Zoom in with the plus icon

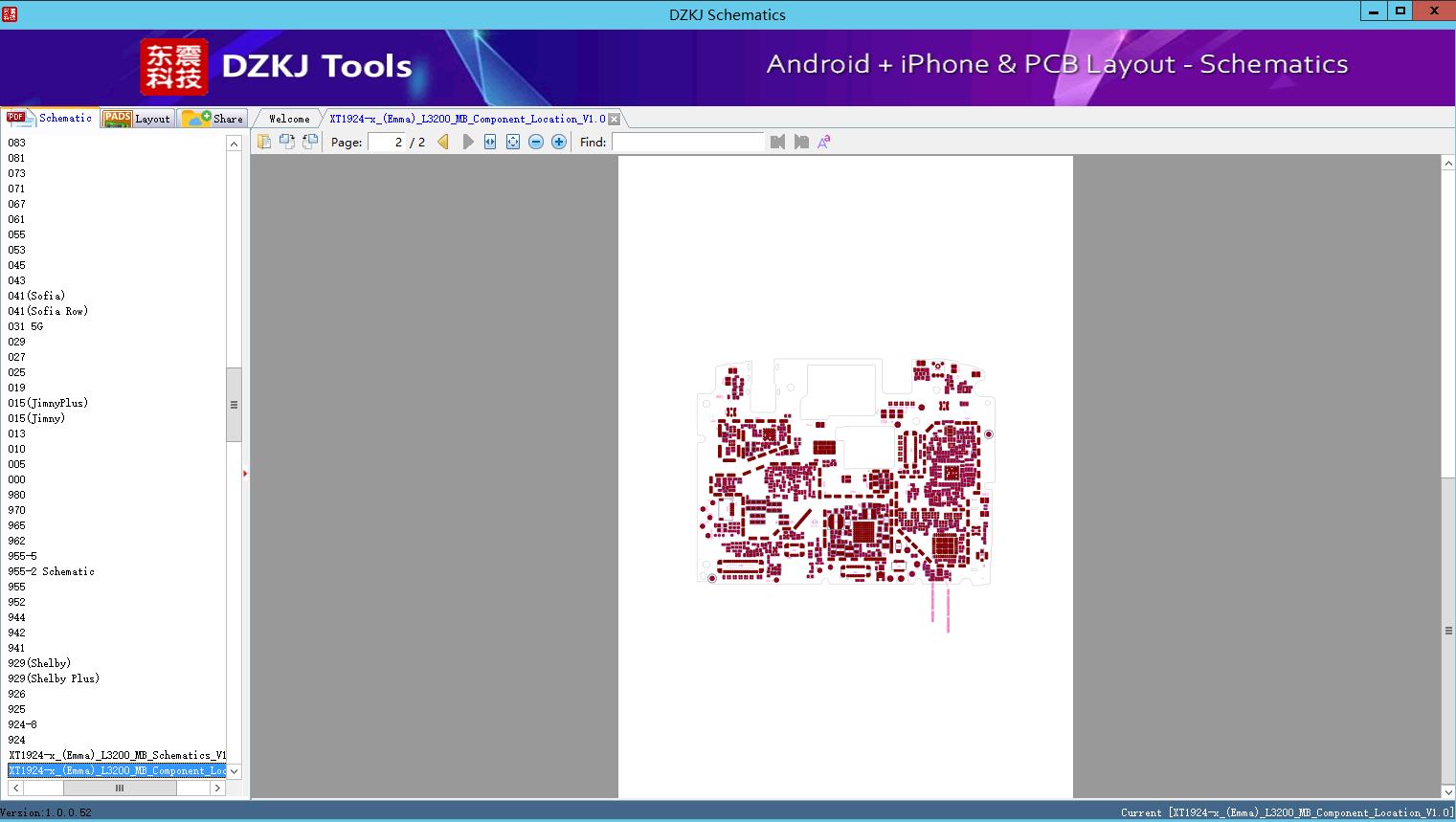tap(559, 142)
